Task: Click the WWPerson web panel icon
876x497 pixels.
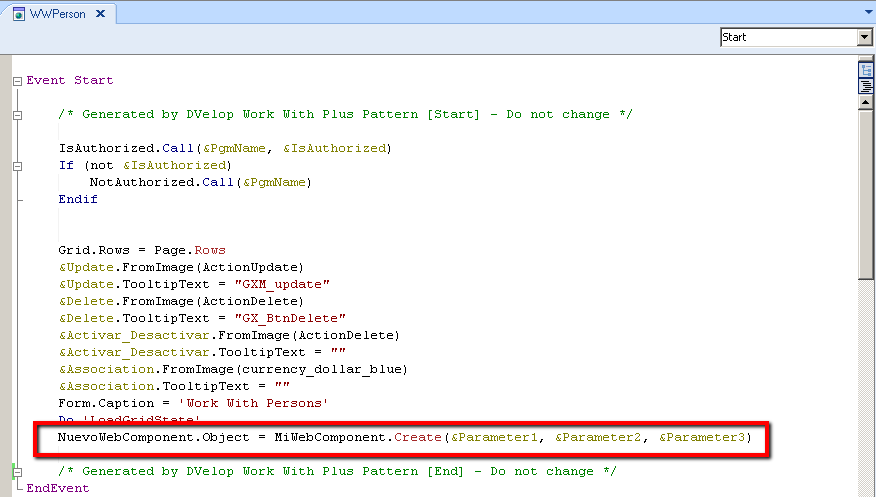Action: [x=19, y=14]
